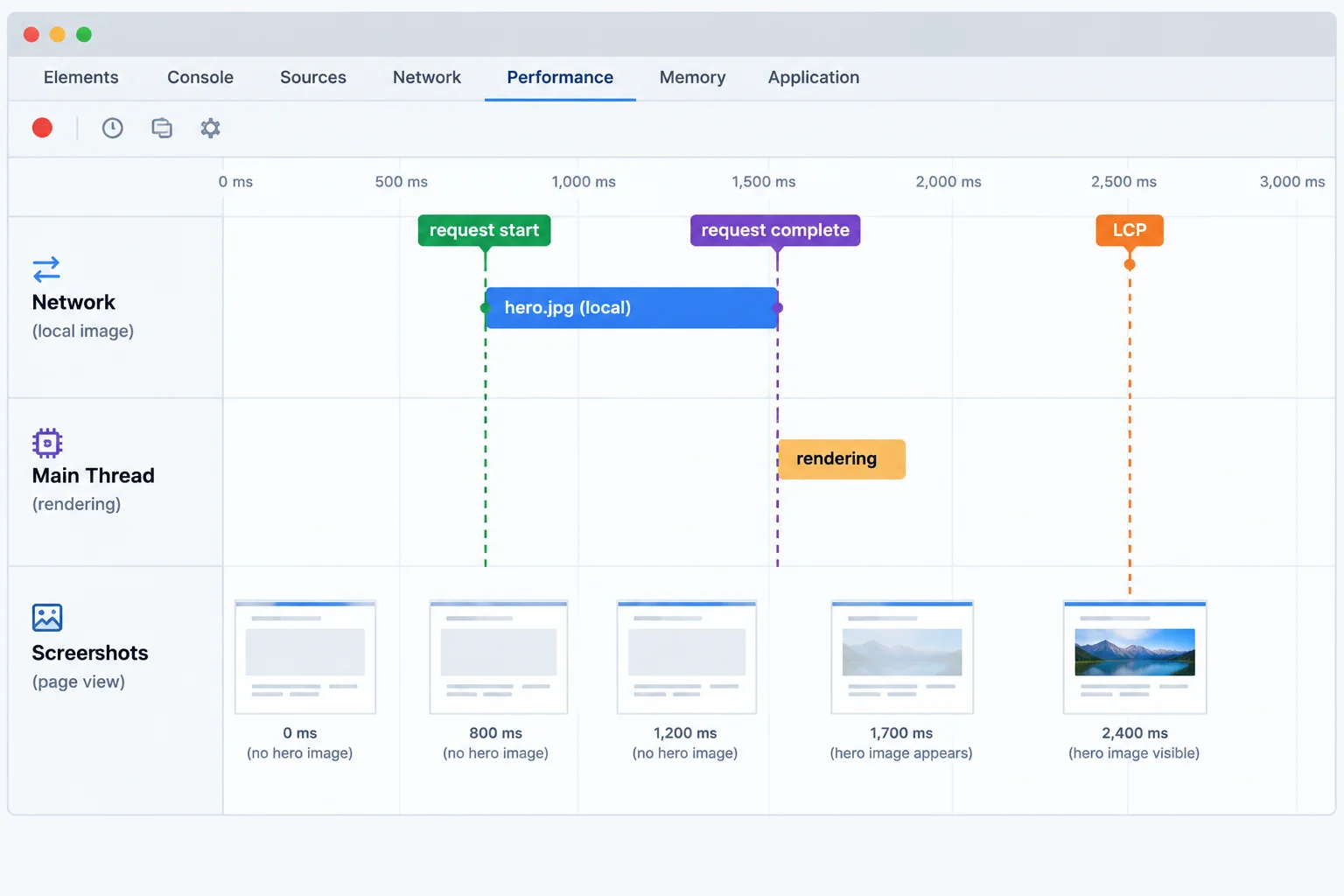
Task: Open the 0 ms screenshot thumbnail
Action: [x=305, y=657]
